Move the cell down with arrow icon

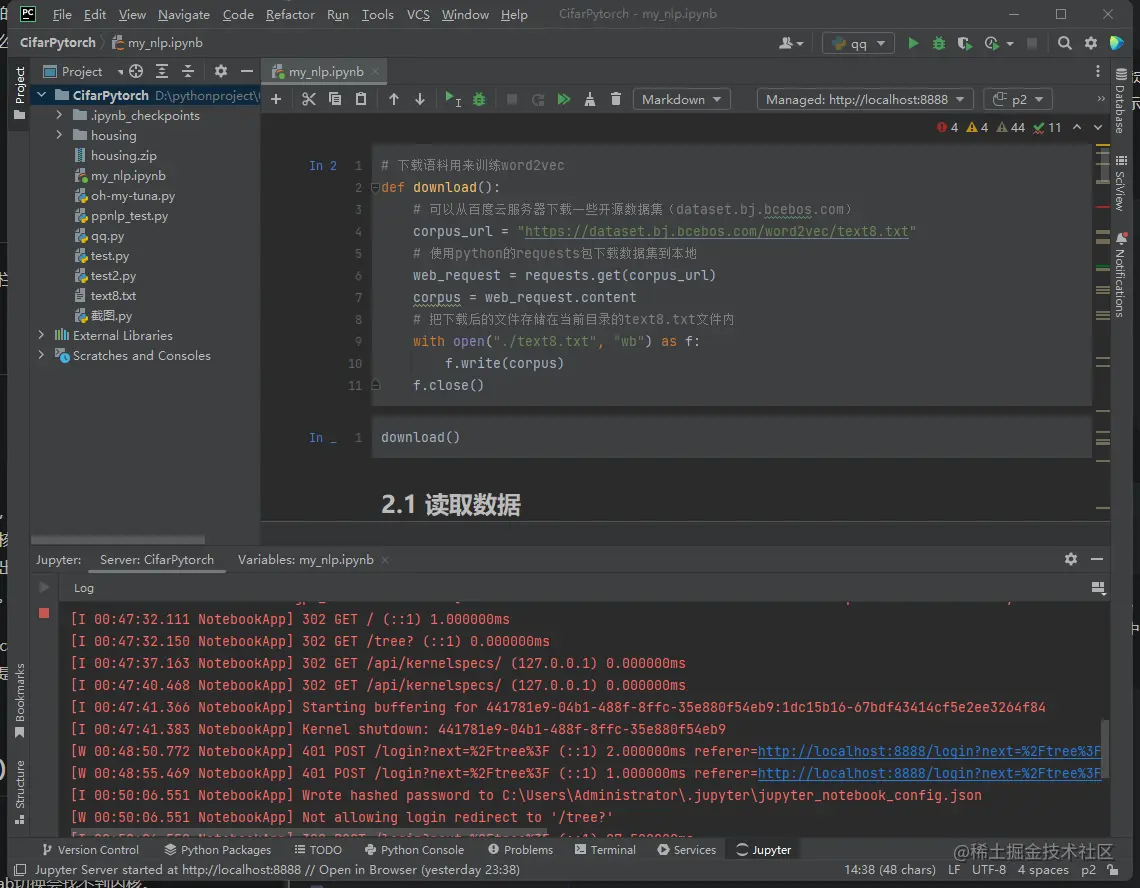[x=420, y=99]
